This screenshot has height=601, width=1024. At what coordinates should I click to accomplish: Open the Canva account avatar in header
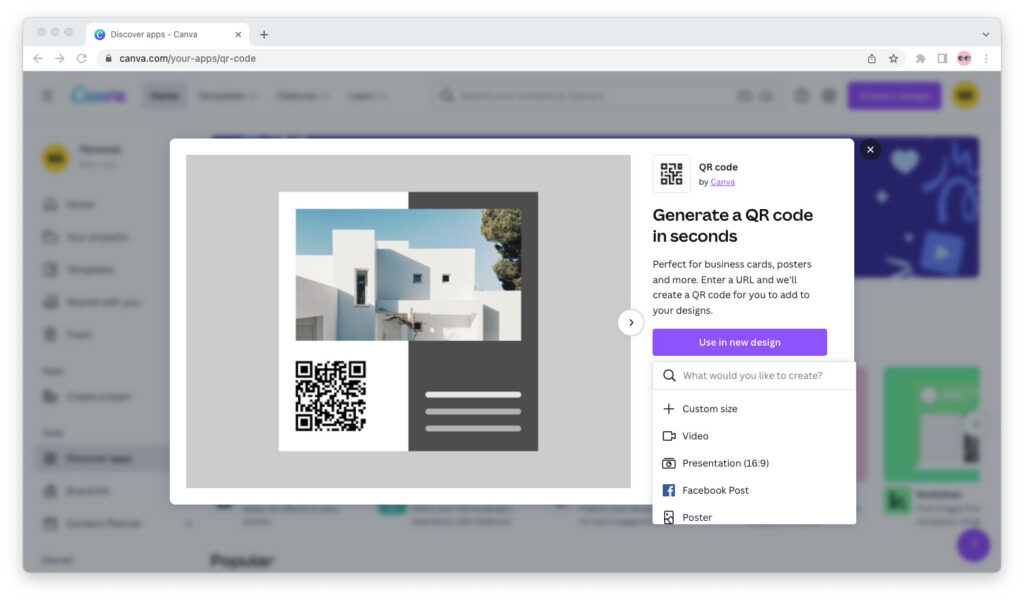pos(965,95)
